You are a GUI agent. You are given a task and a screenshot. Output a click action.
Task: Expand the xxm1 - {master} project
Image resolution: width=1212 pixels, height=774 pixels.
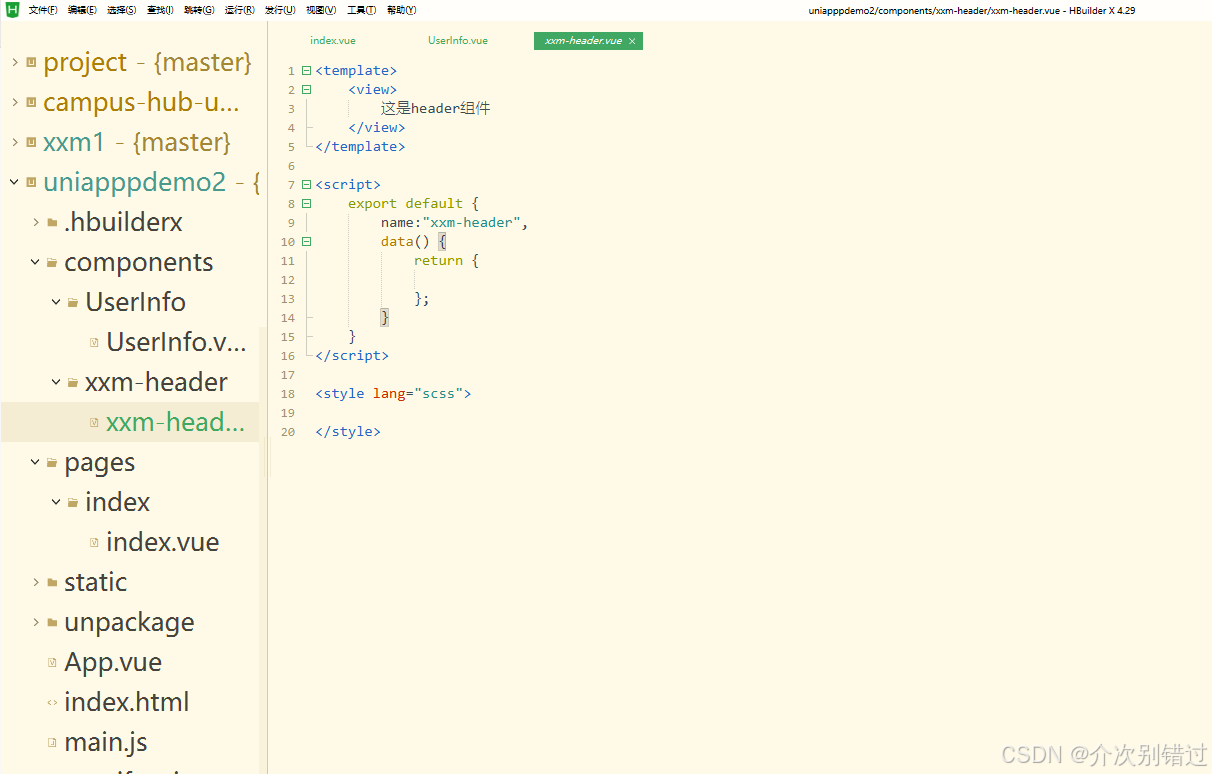pyautogui.click(x=15, y=142)
